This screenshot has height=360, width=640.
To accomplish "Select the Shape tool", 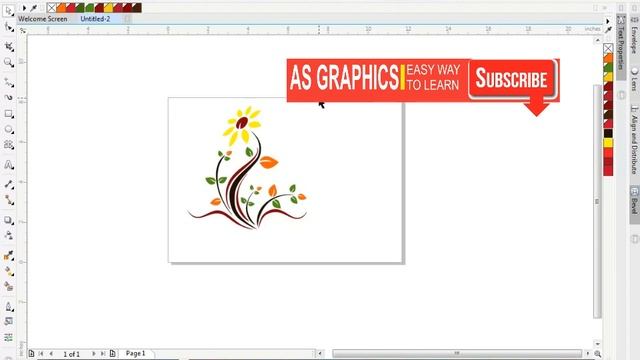I will click(x=9, y=27).
